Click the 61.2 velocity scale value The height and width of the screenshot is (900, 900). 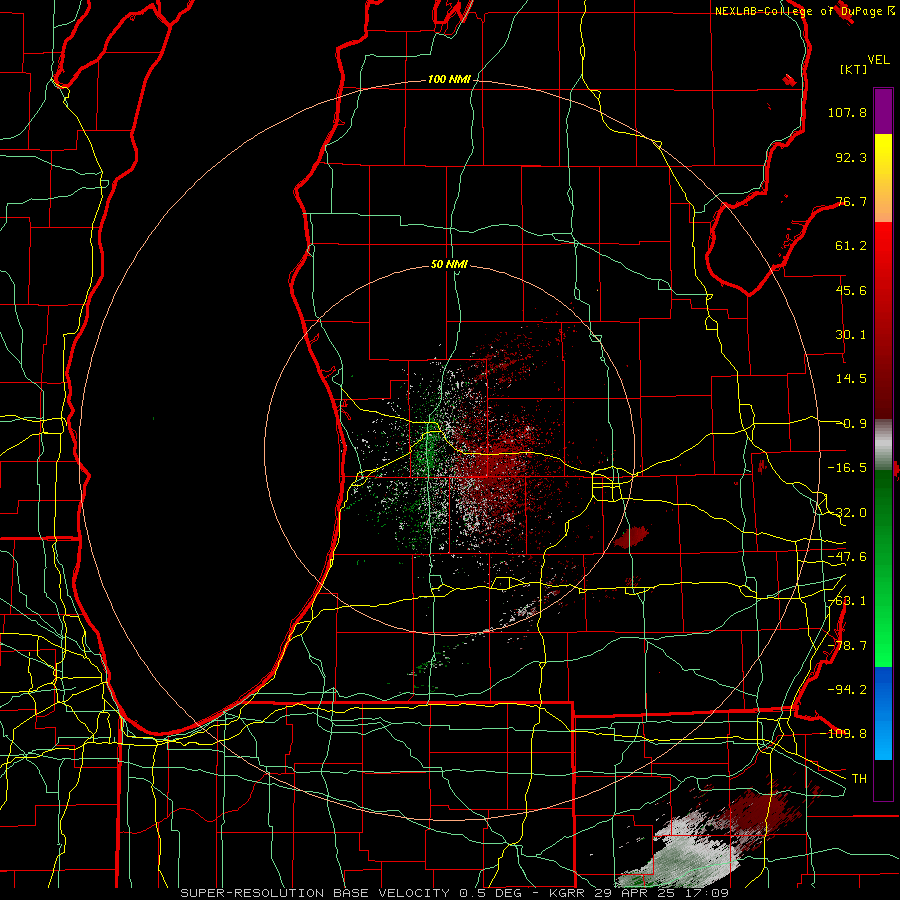point(851,246)
